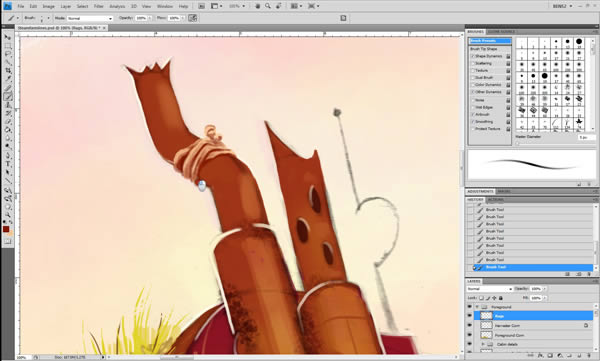Toggle Other Dynamics checkbox
Screen dimensions: 600x361
[473, 92]
